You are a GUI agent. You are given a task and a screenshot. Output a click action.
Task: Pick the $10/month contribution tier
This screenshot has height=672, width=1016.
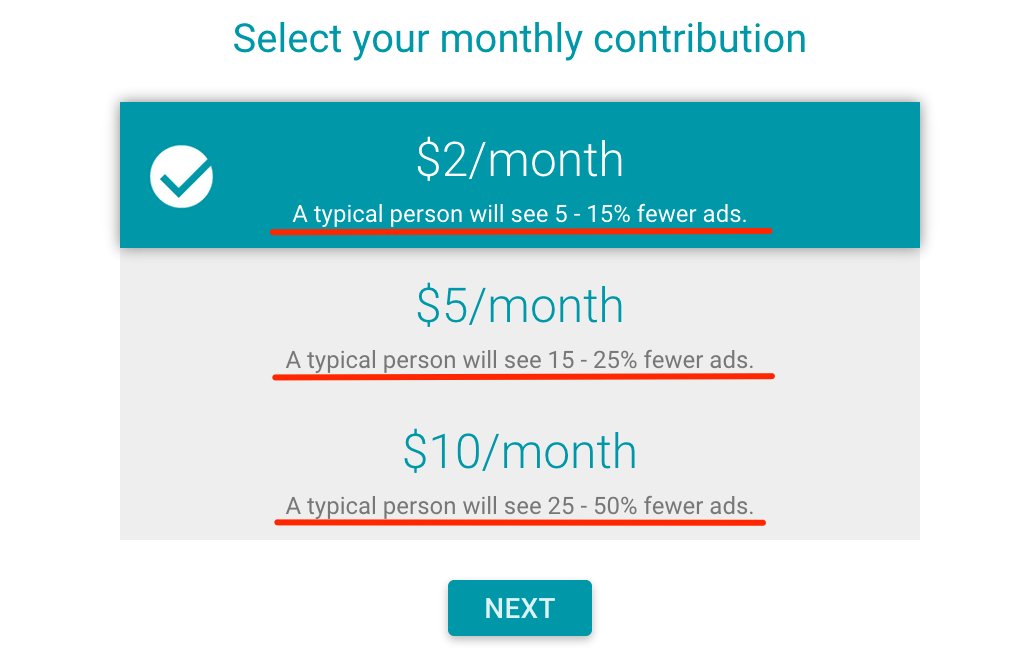519,467
